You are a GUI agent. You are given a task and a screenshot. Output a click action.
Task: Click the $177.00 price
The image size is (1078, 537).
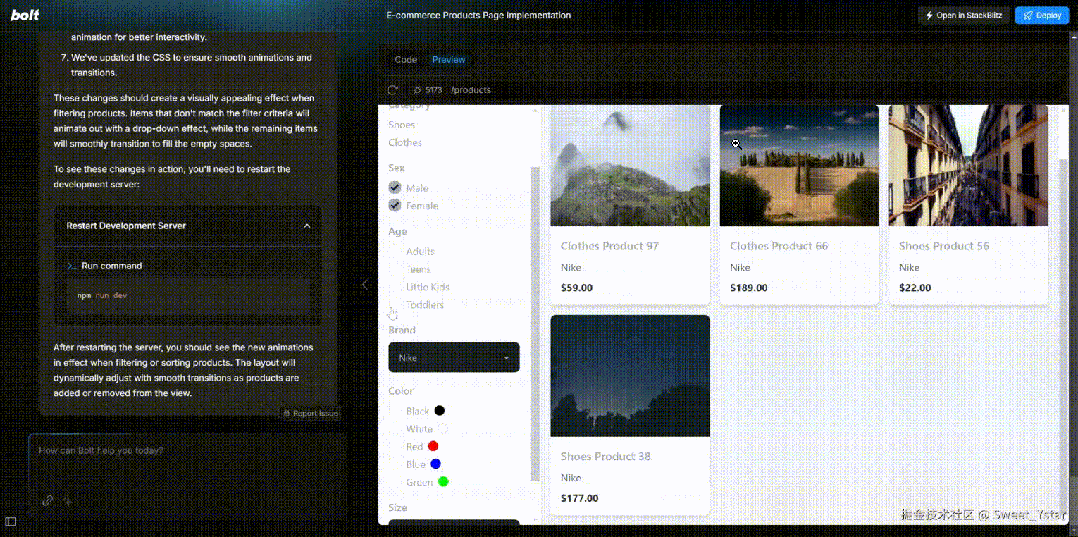[x=580, y=498]
